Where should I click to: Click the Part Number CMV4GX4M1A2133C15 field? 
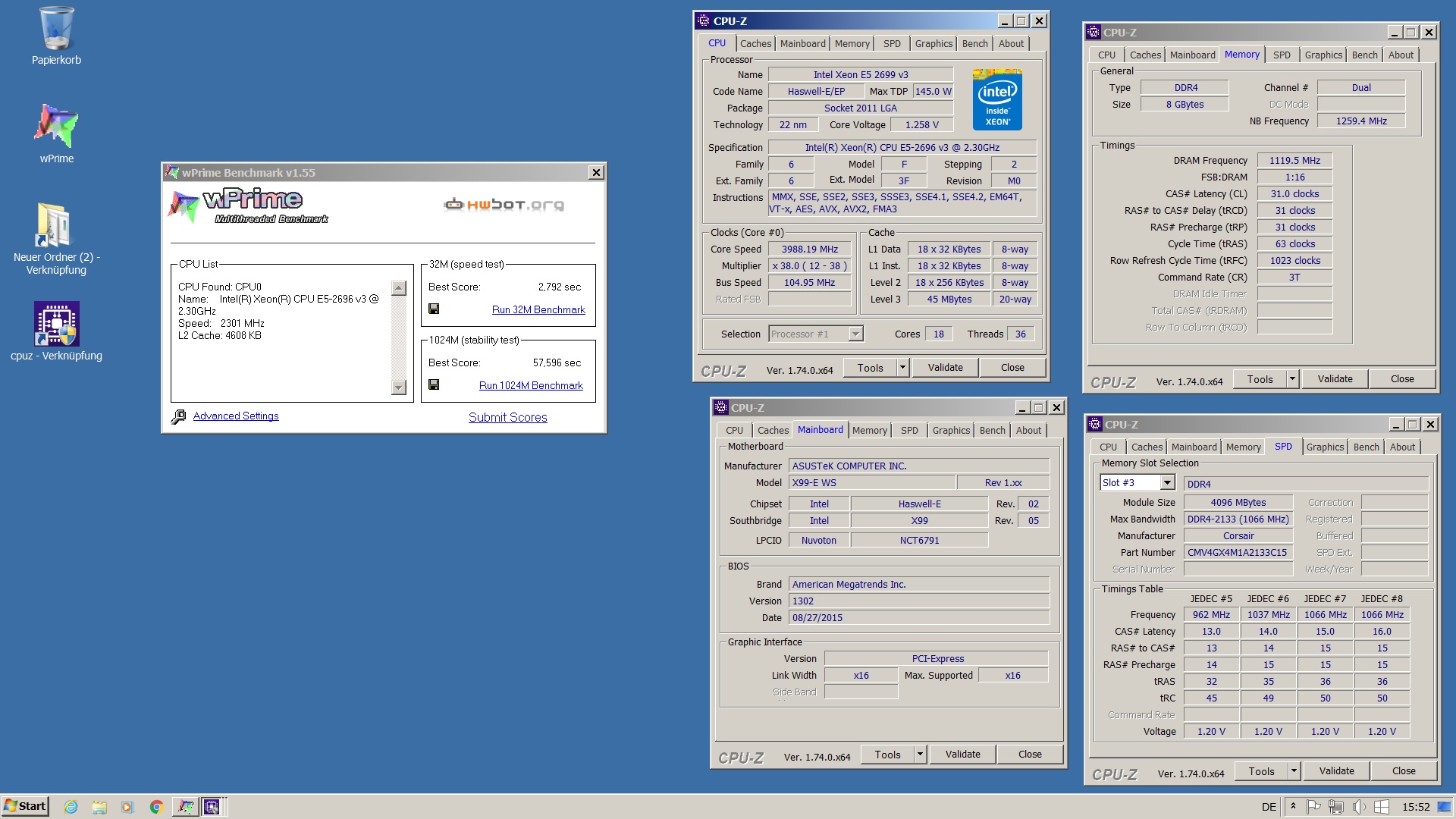coord(1238,552)
